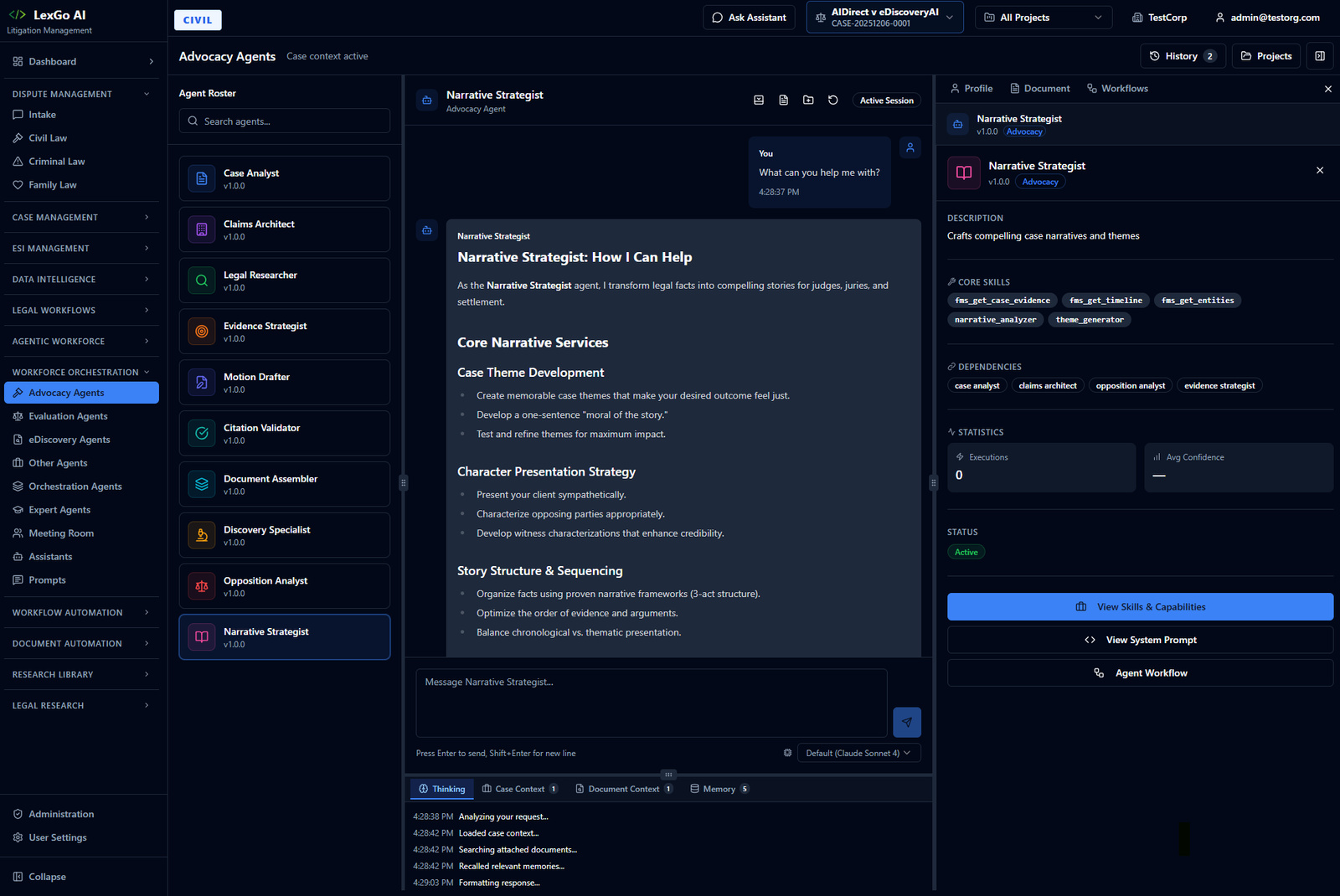This screenshot has height=896, width=1340.
Task: Click the Narrative Strategist book icon in roster
Action: pos(202,637)
